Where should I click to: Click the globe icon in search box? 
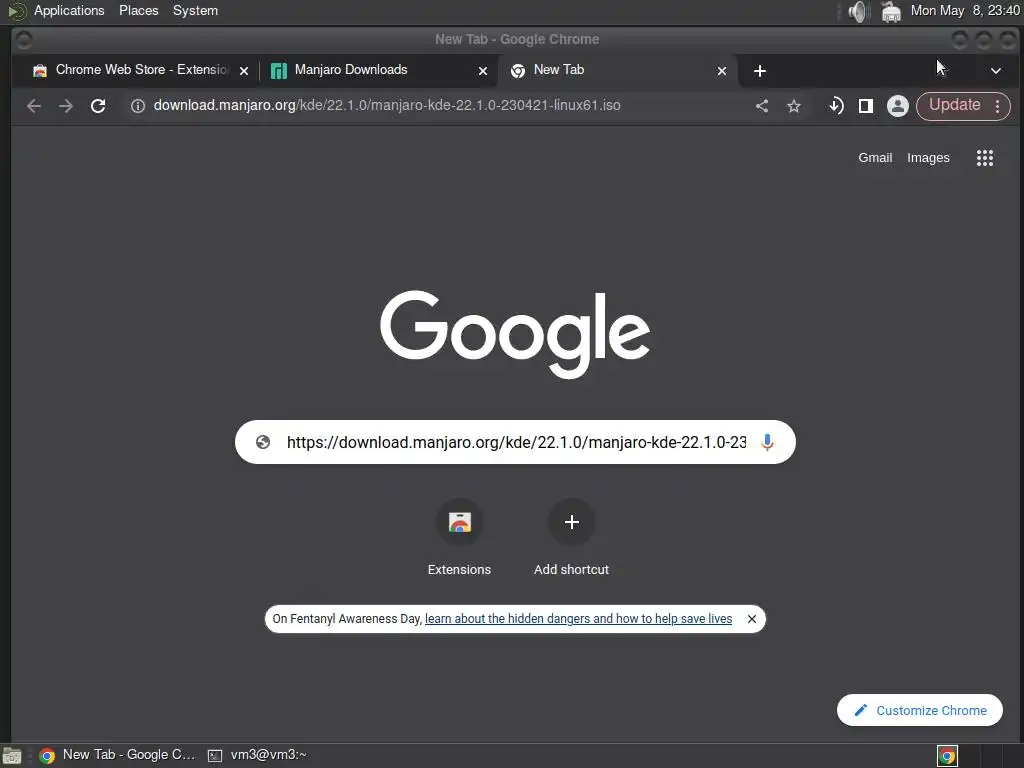[263, 442]
